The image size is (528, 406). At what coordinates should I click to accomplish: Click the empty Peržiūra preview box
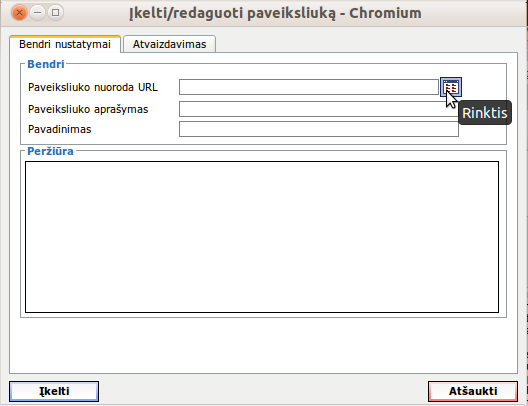[262, 237]
